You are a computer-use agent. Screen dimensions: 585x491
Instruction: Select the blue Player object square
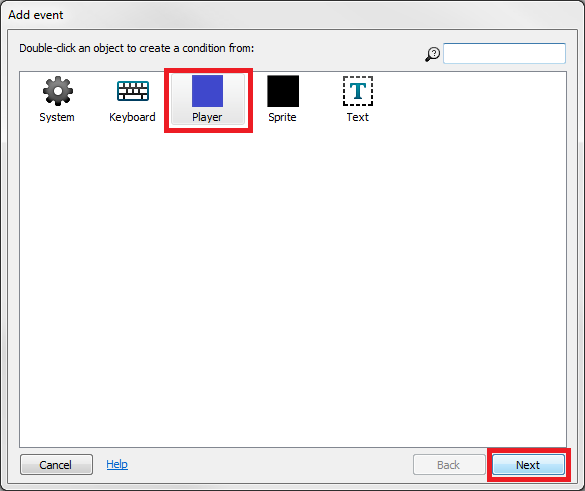[x=207, y=91]
